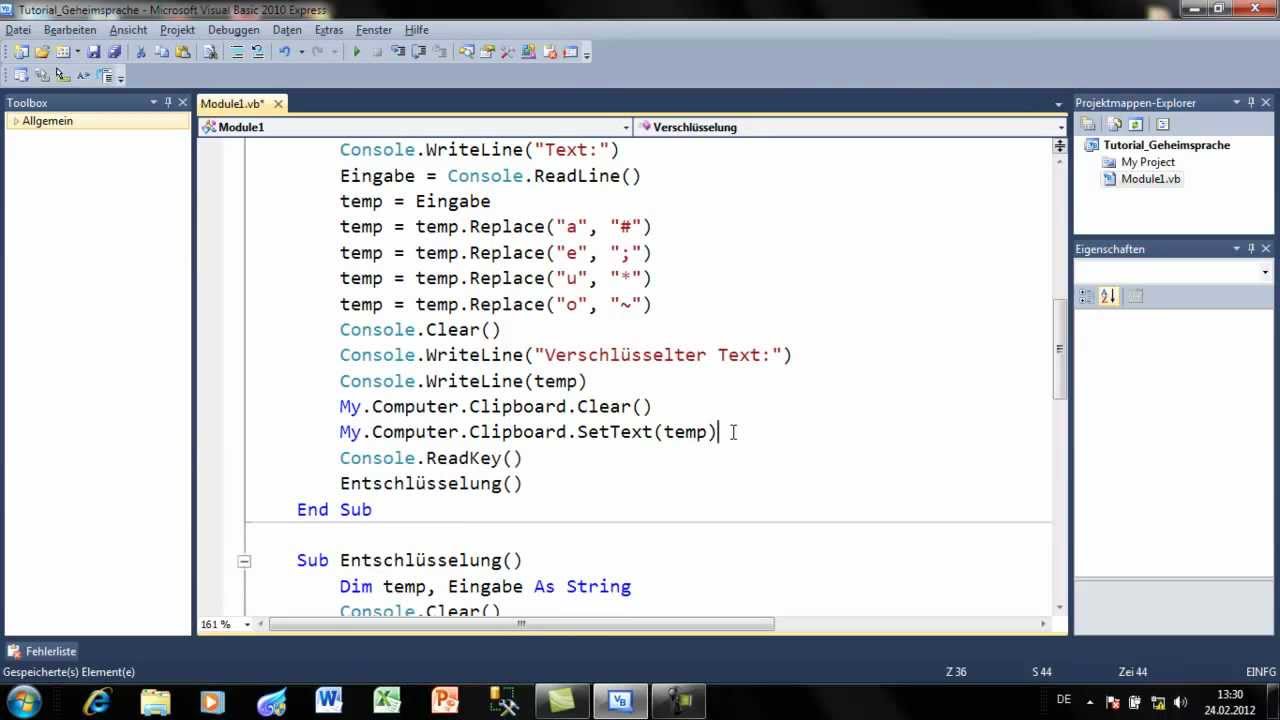Viewport: 1280px width, 720px height.
Task: Open the Debuggen menu
Action: pyautogui.click(x=234, y=30)
